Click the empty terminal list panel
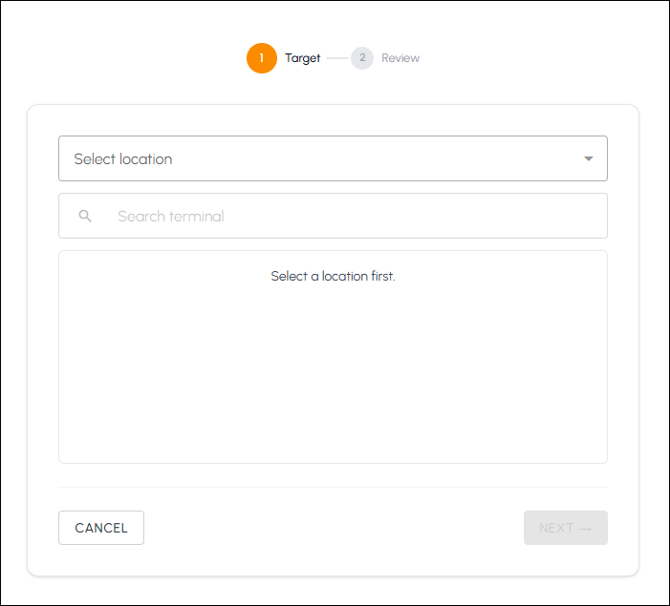This screenshot has height=606, width=670. coord(333,357)
